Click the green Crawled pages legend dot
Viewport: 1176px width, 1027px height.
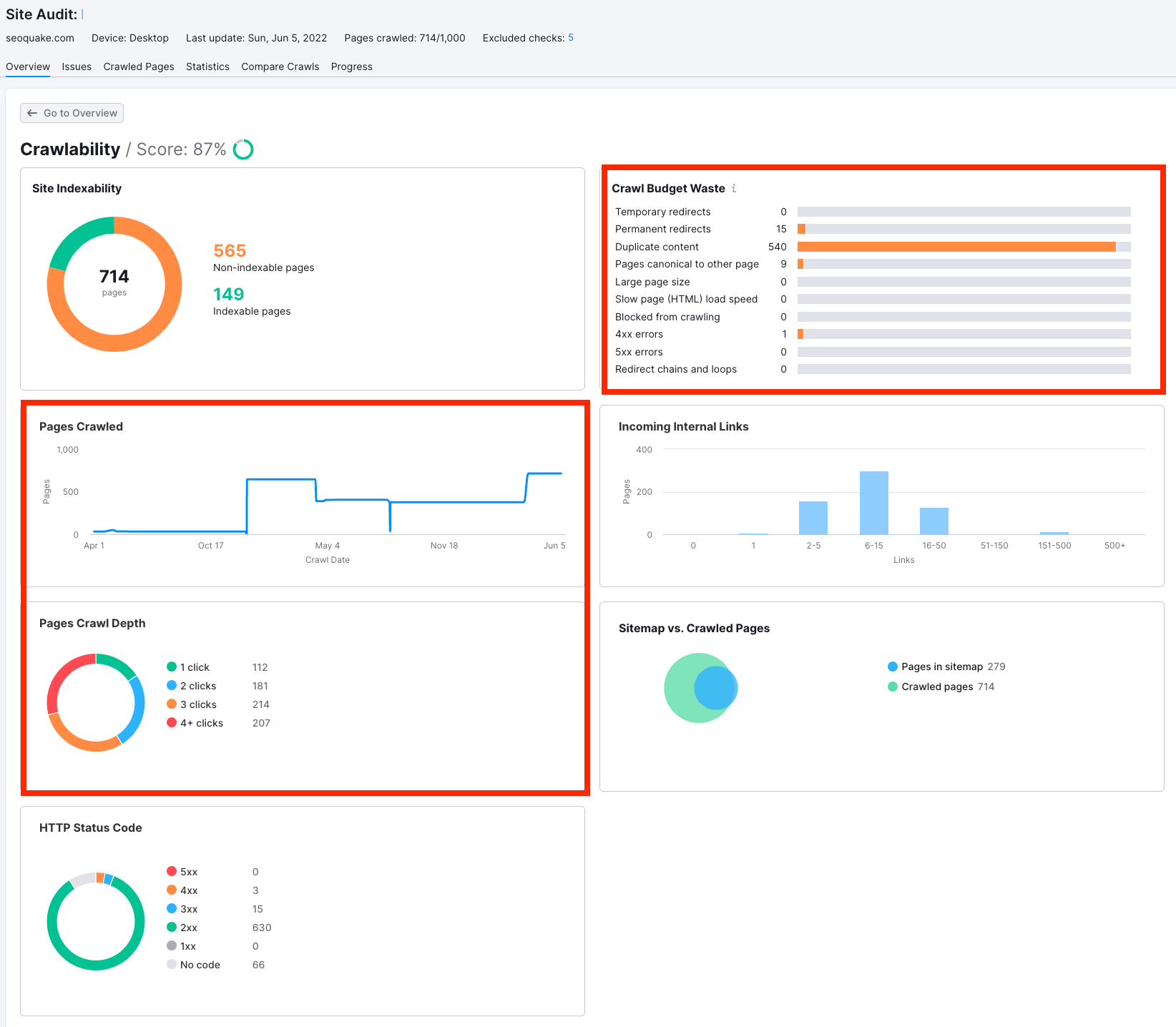[x=892, y=687]
